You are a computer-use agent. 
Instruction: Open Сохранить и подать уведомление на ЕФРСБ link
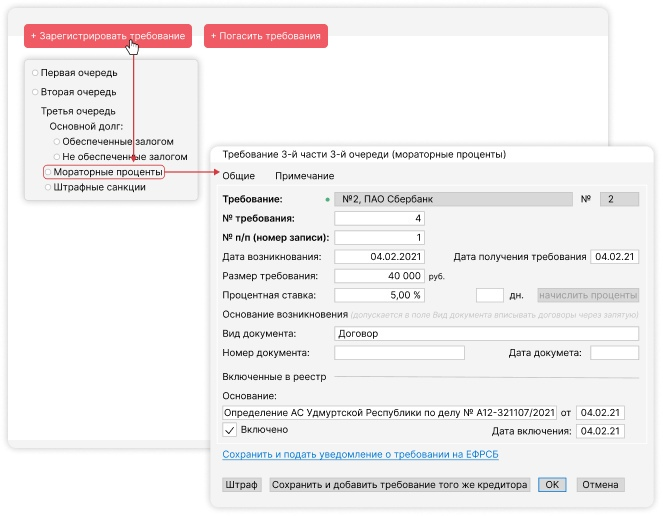coord(360,454)
